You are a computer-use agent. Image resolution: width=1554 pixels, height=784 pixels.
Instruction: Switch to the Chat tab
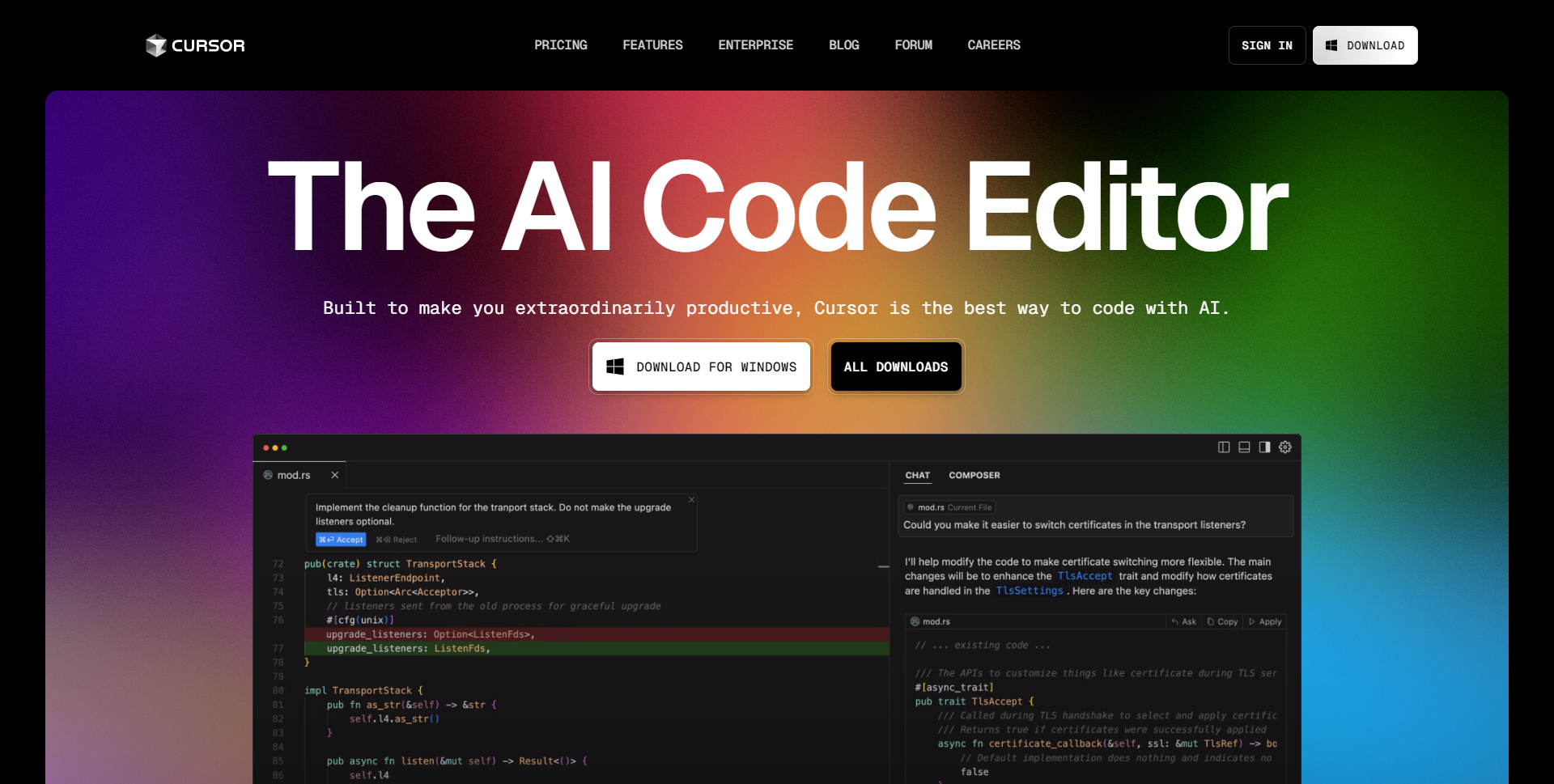click(x=918, y=476)
